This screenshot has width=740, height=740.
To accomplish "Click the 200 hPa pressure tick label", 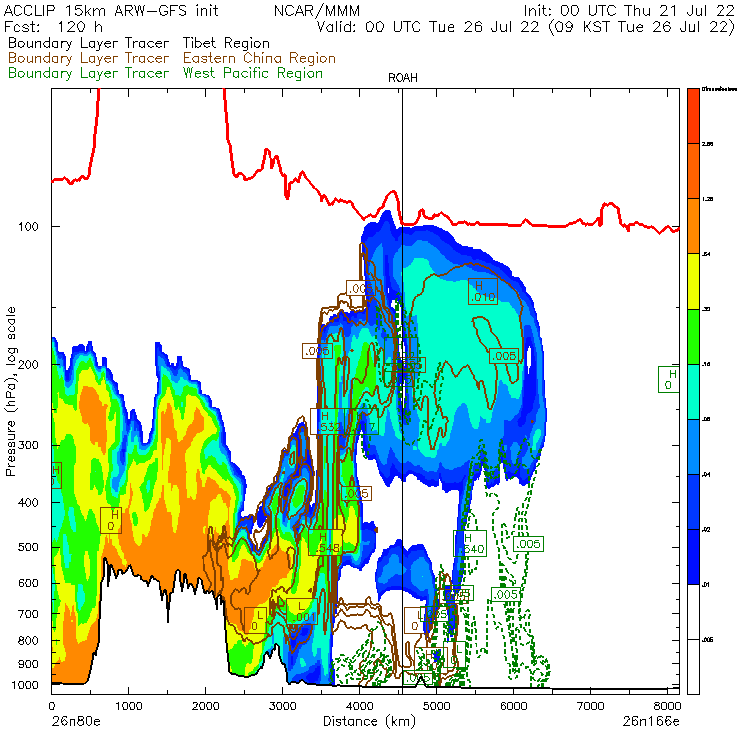I will pyautogui.click(x=28, y=364).
